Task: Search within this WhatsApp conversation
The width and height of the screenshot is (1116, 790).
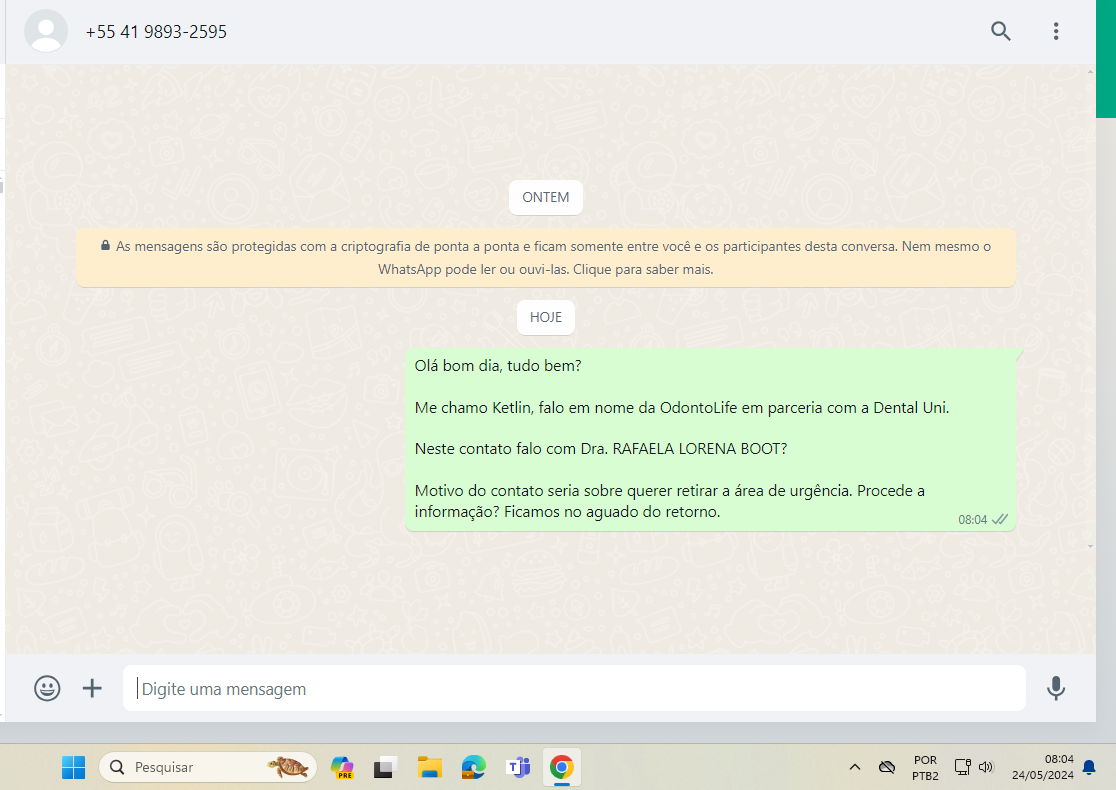Action: coord(1001,31)
